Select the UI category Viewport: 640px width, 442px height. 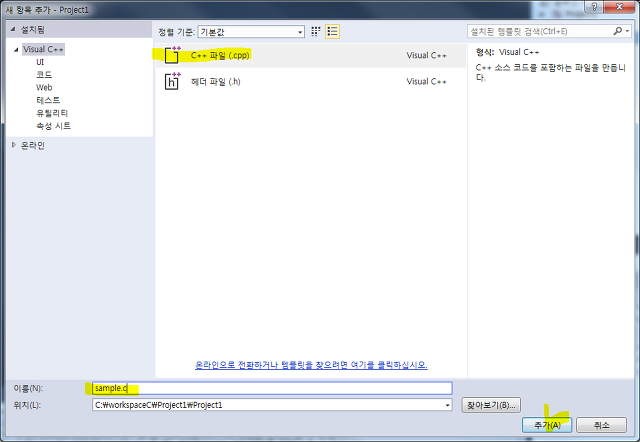click(40, 62)
